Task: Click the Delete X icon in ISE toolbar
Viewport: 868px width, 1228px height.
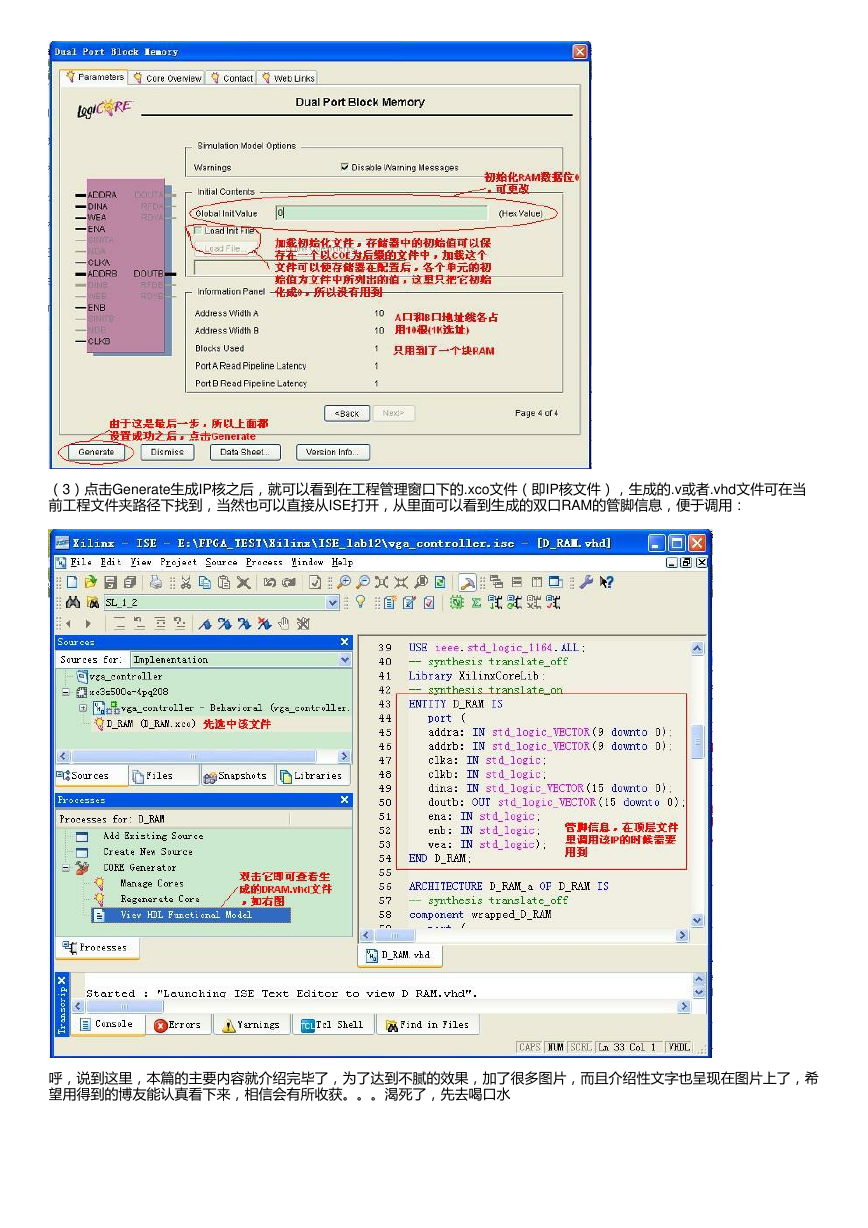Action: [x=243, y=582]
